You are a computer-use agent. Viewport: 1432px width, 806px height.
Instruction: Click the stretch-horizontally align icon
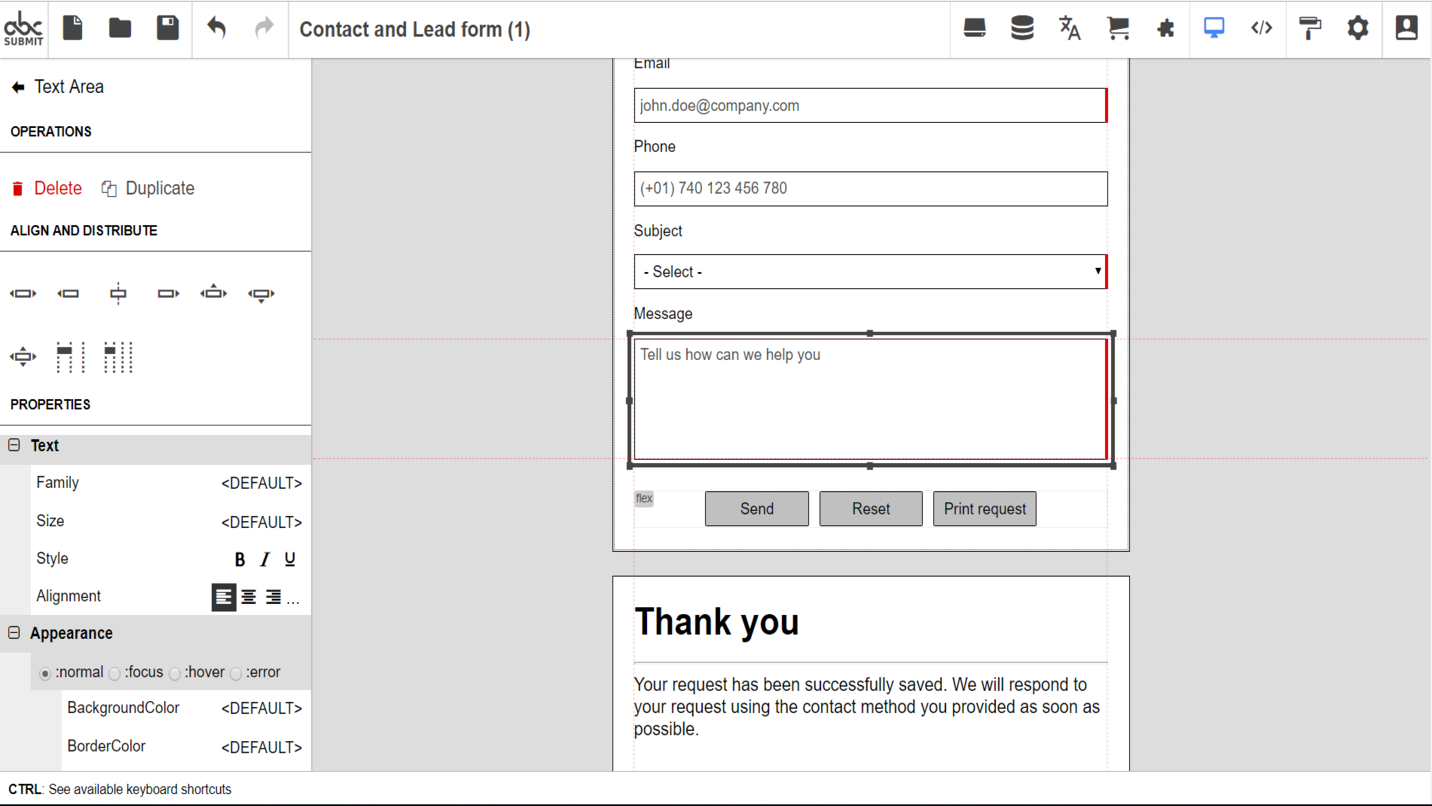click(x=23, y=293)
